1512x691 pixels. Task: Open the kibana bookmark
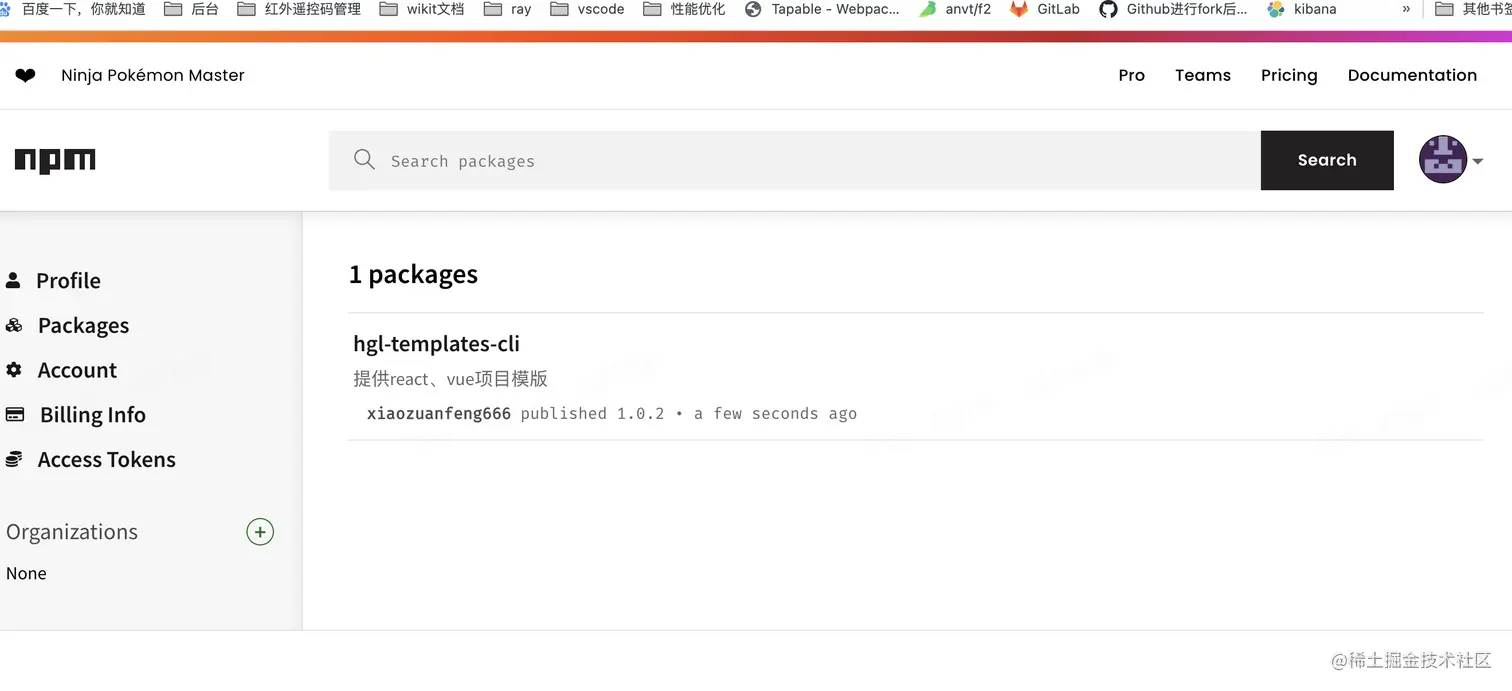coord(1302,9)
